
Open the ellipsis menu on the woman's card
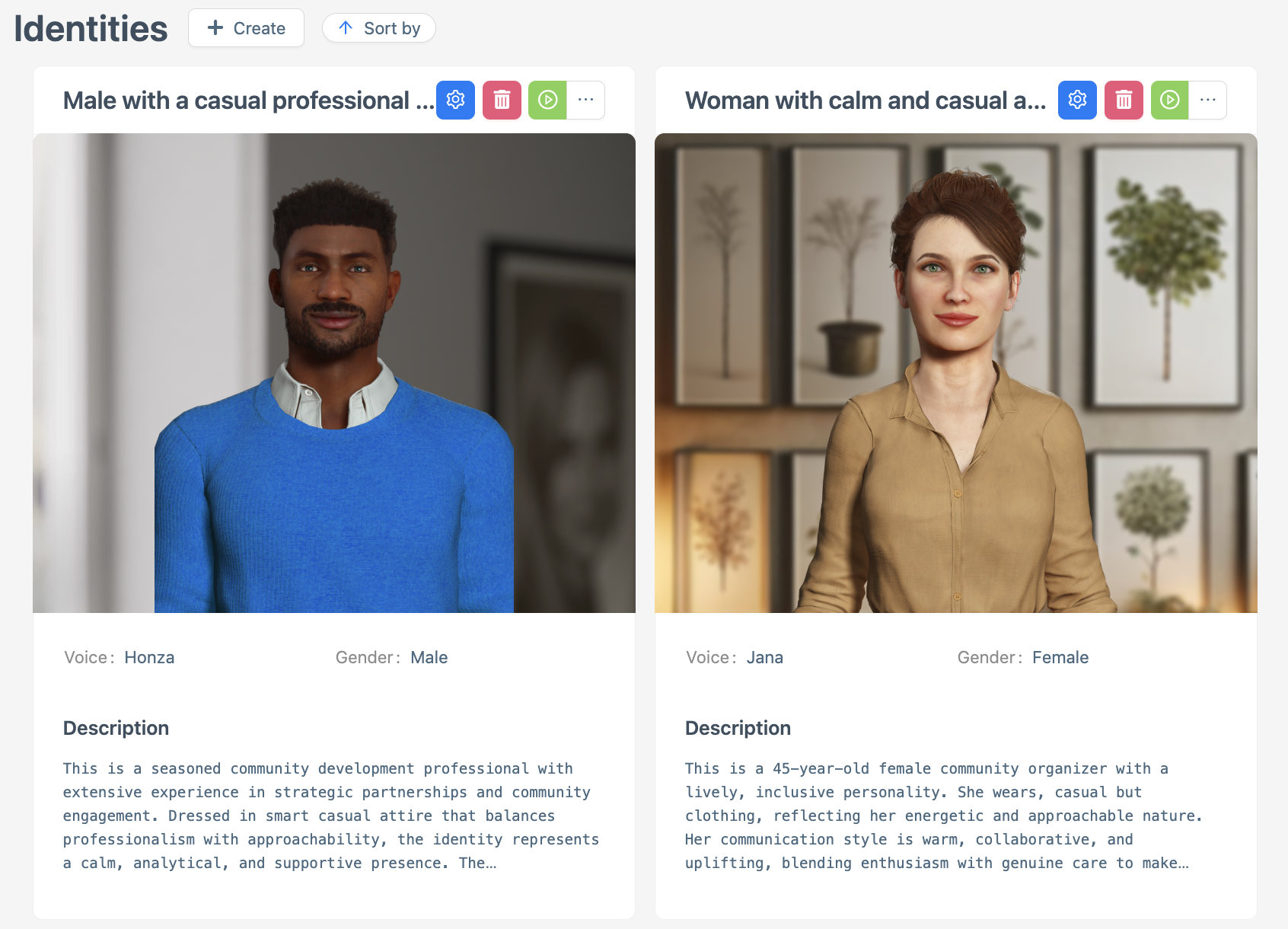(1207, 100)
